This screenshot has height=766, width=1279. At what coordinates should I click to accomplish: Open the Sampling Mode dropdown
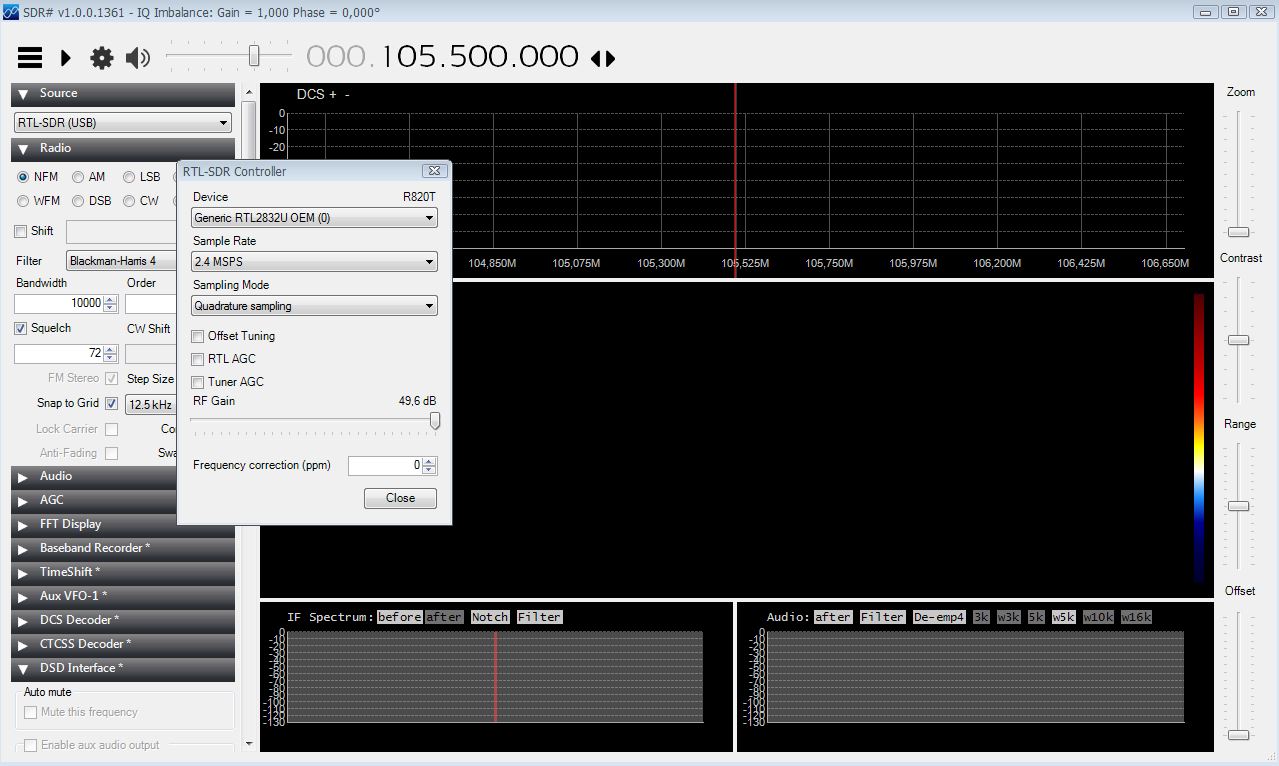click(x=314, y=306)
